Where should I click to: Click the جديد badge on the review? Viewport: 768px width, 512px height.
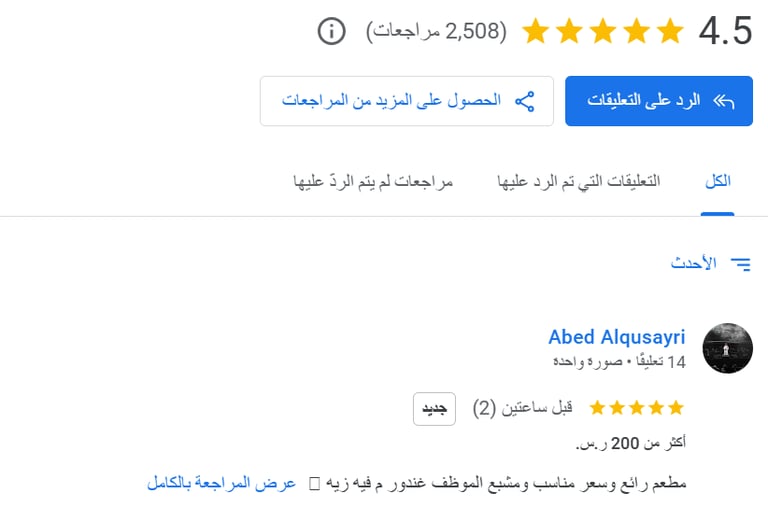tap(434, 409)
